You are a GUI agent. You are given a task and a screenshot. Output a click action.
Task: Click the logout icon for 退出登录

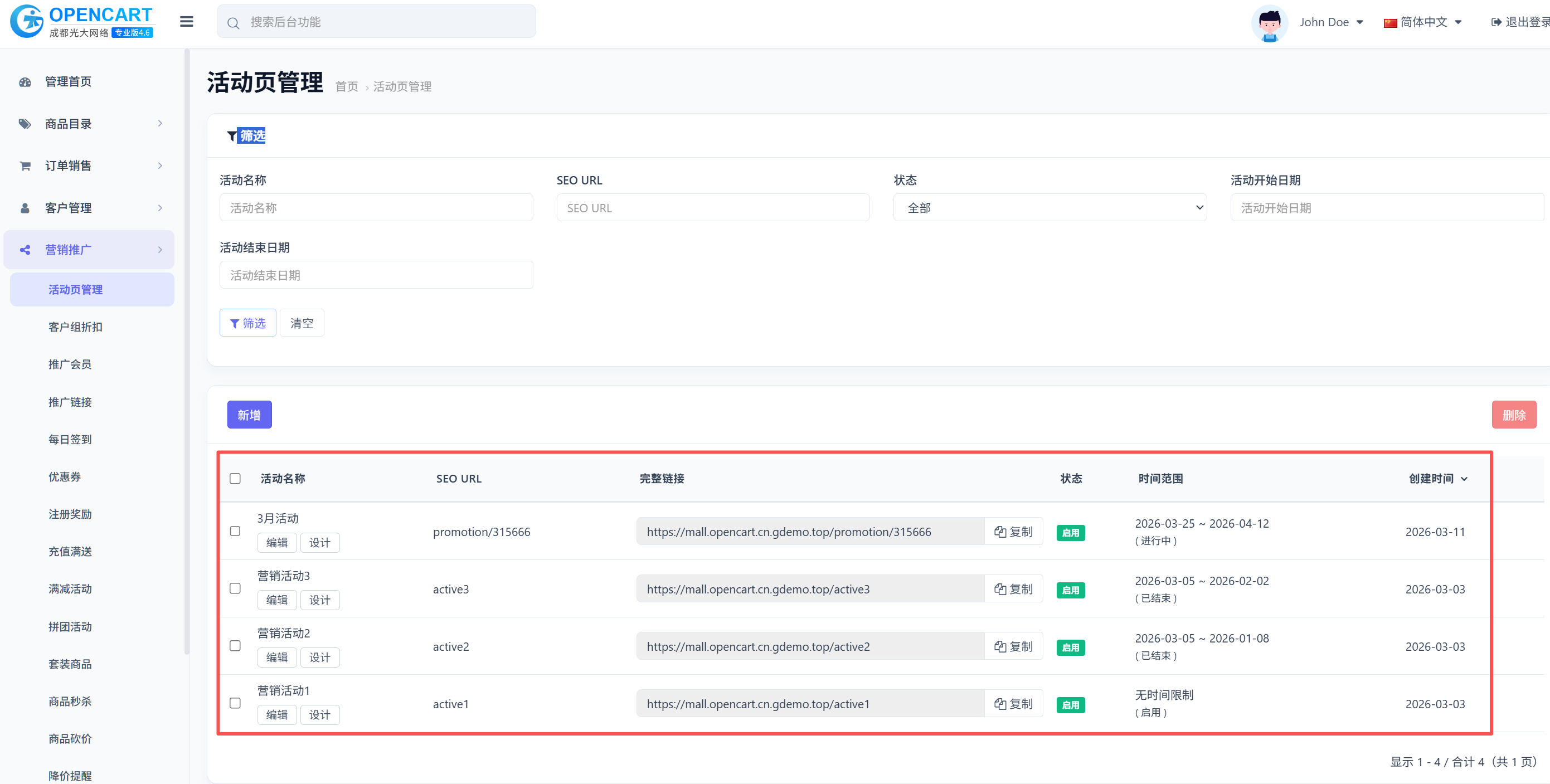[x=1496, y=22]
